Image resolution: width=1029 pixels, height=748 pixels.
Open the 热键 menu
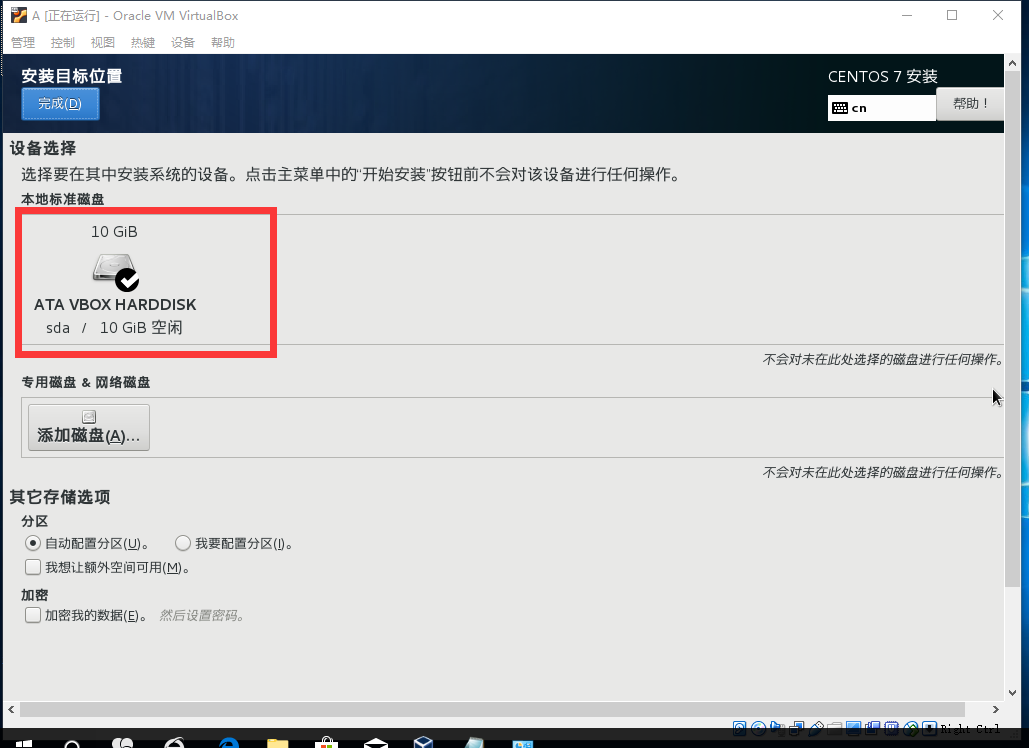tap(143, 43)
